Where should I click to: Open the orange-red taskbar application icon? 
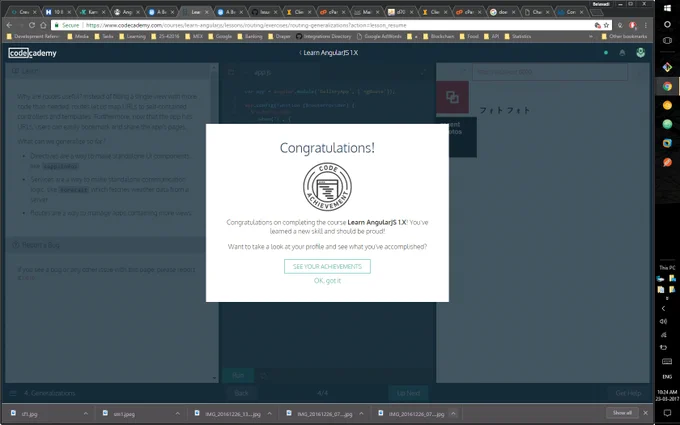coord(667,162)
